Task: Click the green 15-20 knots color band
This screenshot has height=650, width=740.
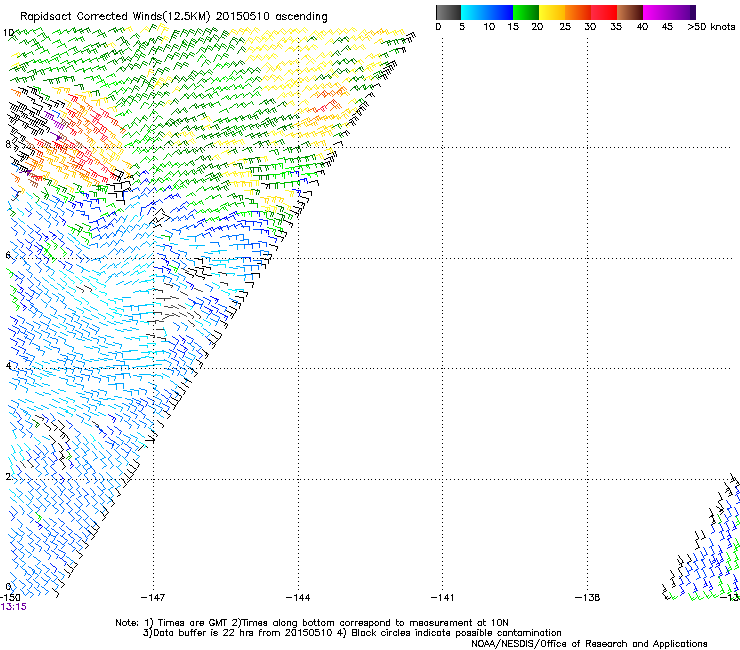Action: point(526,12)
